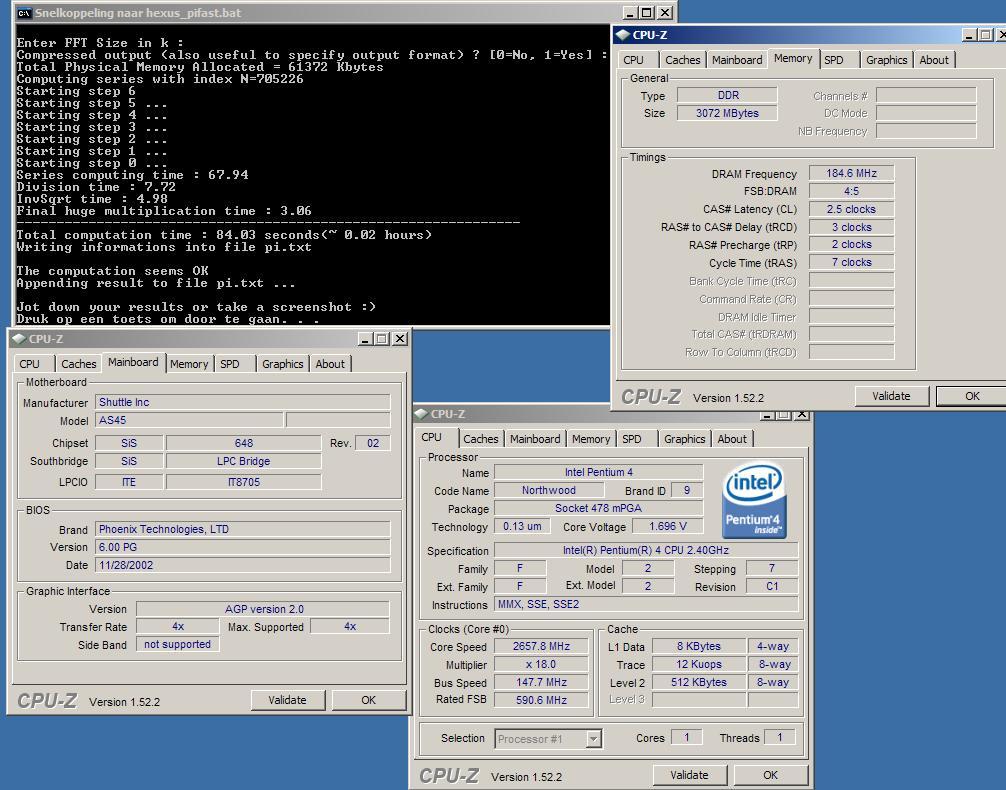The width and height of the screenshot is (1006, 790).
Task: Open Caches tab in Mainboard window
Action: (x=79, y=364)
